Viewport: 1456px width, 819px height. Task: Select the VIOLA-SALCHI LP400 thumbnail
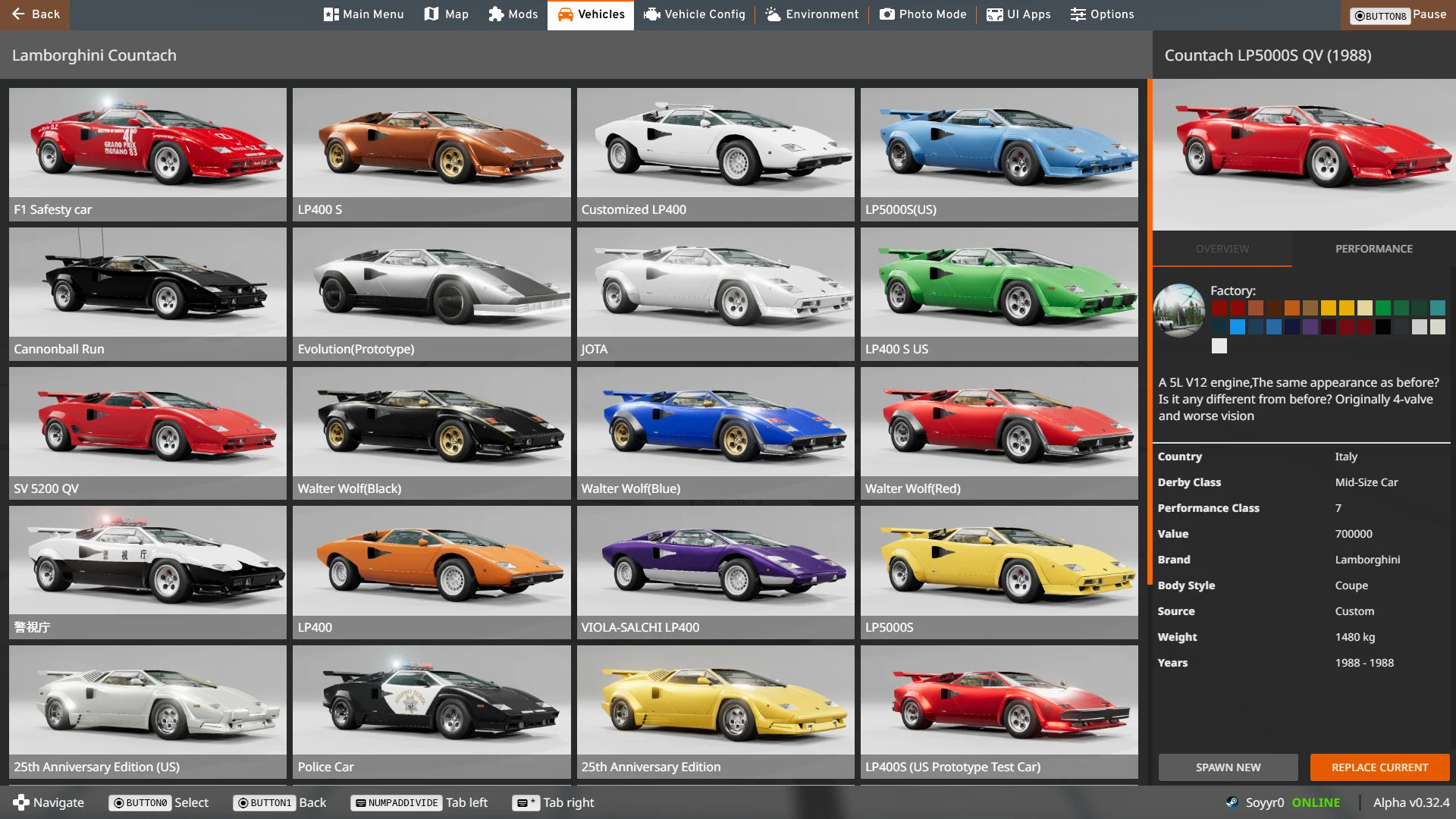(715, 571)
